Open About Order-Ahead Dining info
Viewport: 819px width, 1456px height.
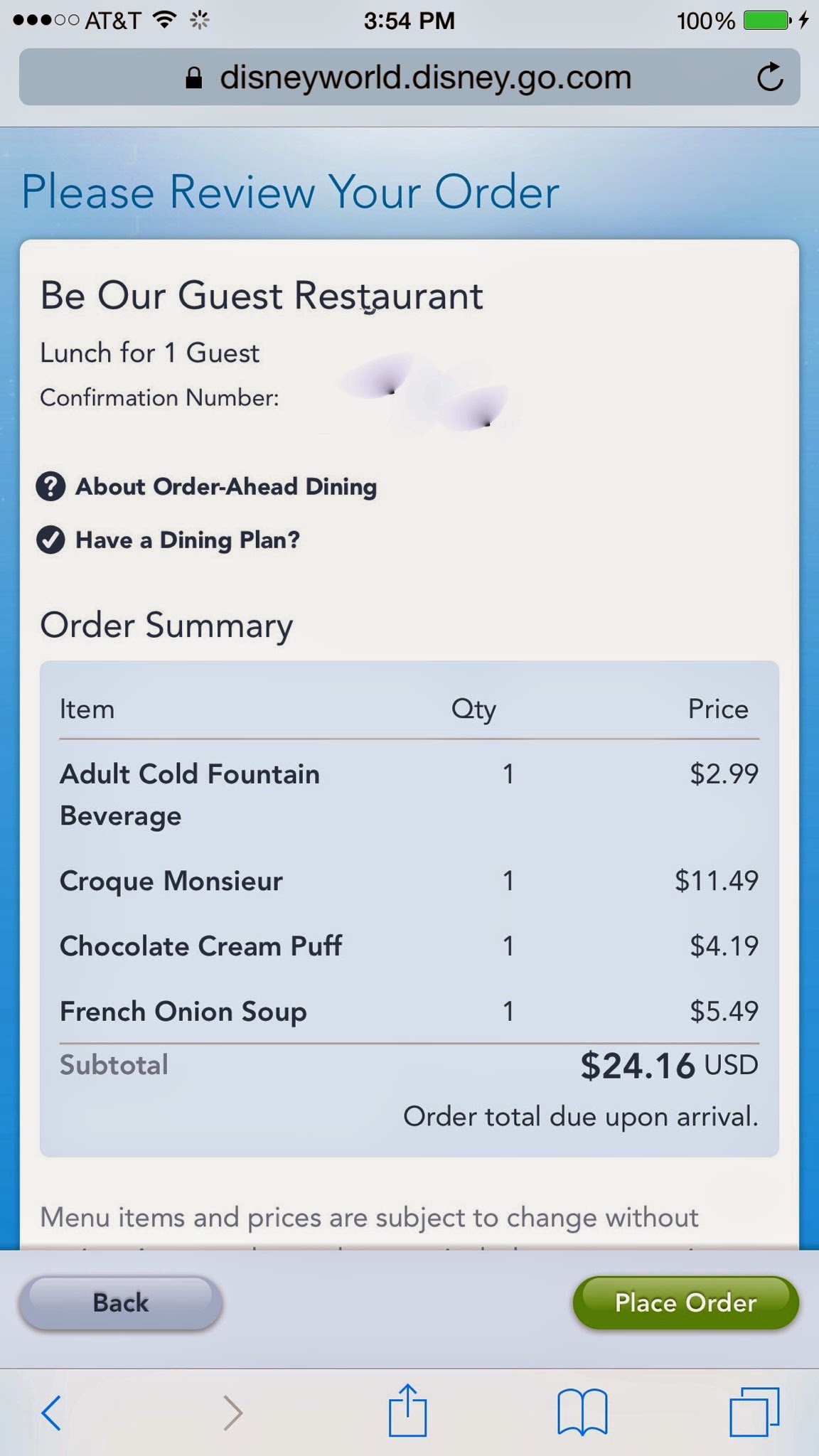pyautogui.click(x=226, y=487)
